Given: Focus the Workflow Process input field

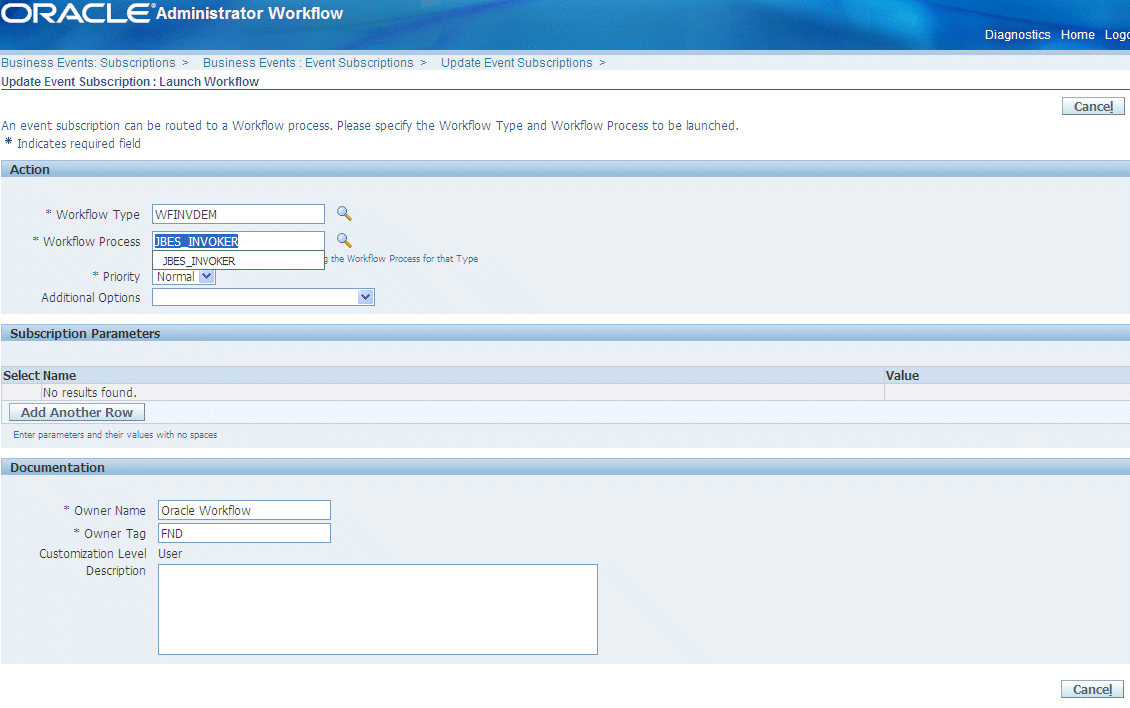Looking at the screenshot, I should (x=239, y=241).
